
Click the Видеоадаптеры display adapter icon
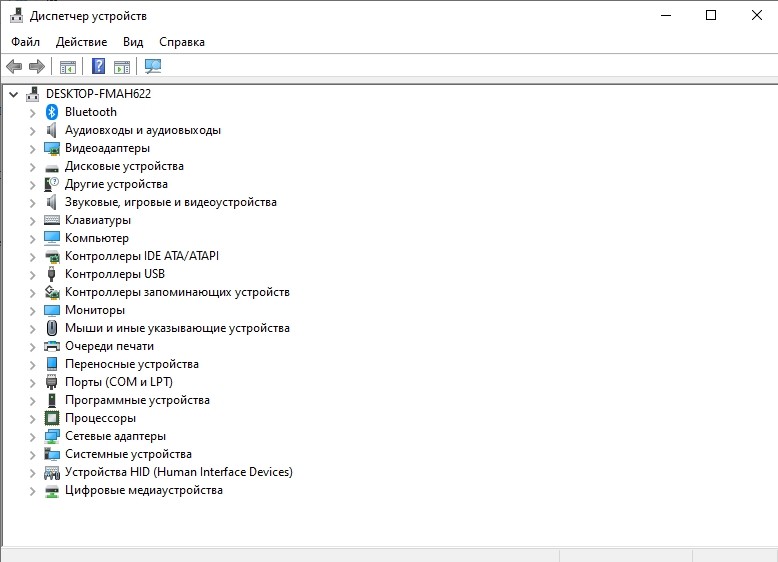(x=52, y=148)
